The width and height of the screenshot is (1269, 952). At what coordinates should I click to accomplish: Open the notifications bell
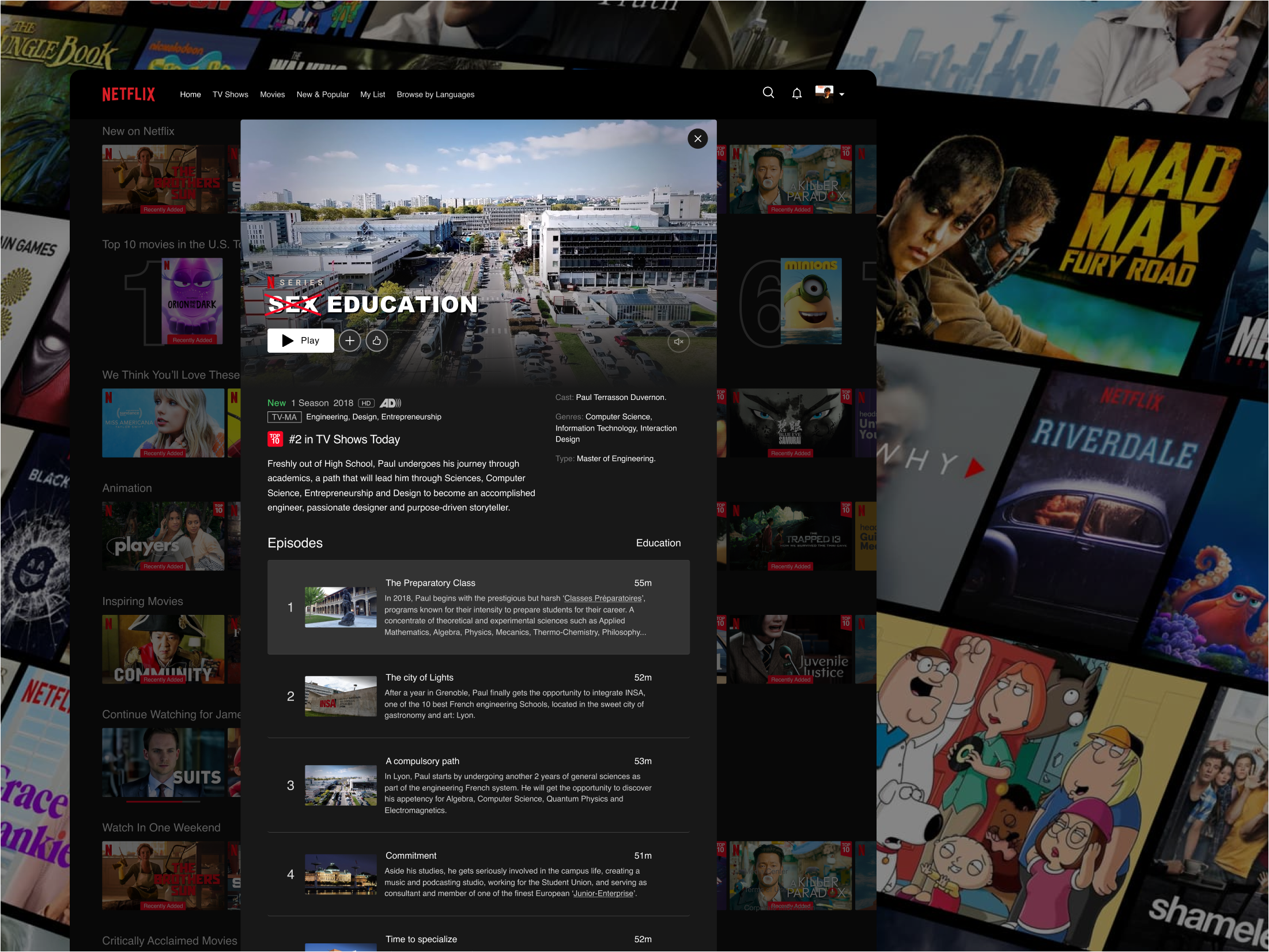pos(796,93)
